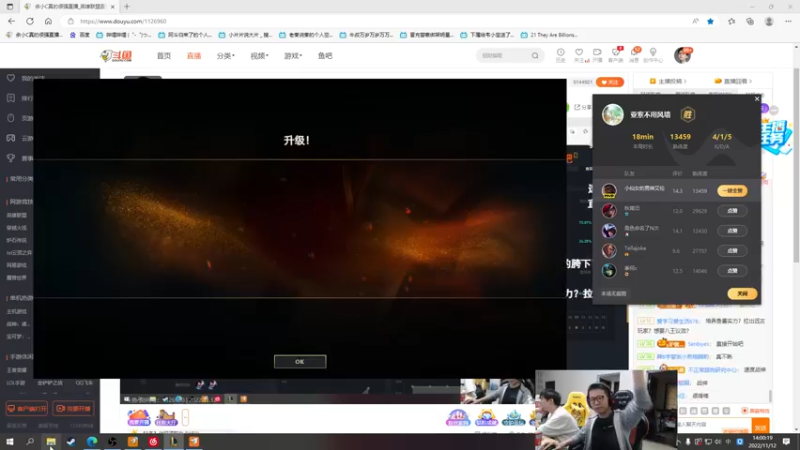Click the search magnifier icon
Image resolution: width=800 pixels, height=450 pixels.
coord(535,56)
